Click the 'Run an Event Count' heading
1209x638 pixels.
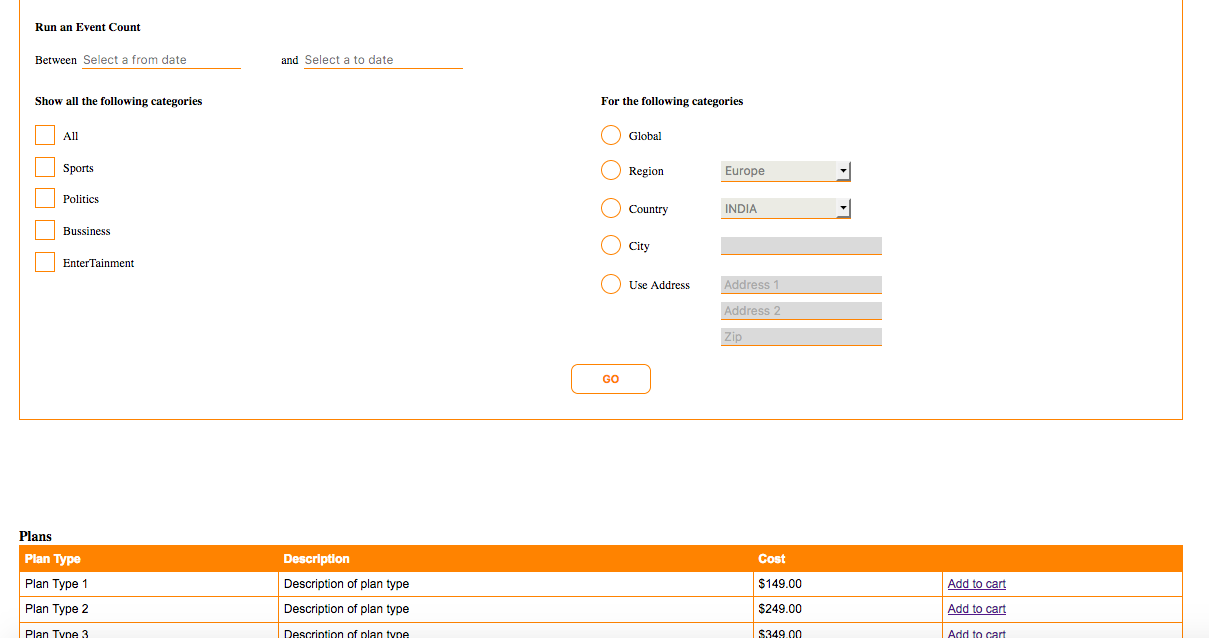pos(88,27)
